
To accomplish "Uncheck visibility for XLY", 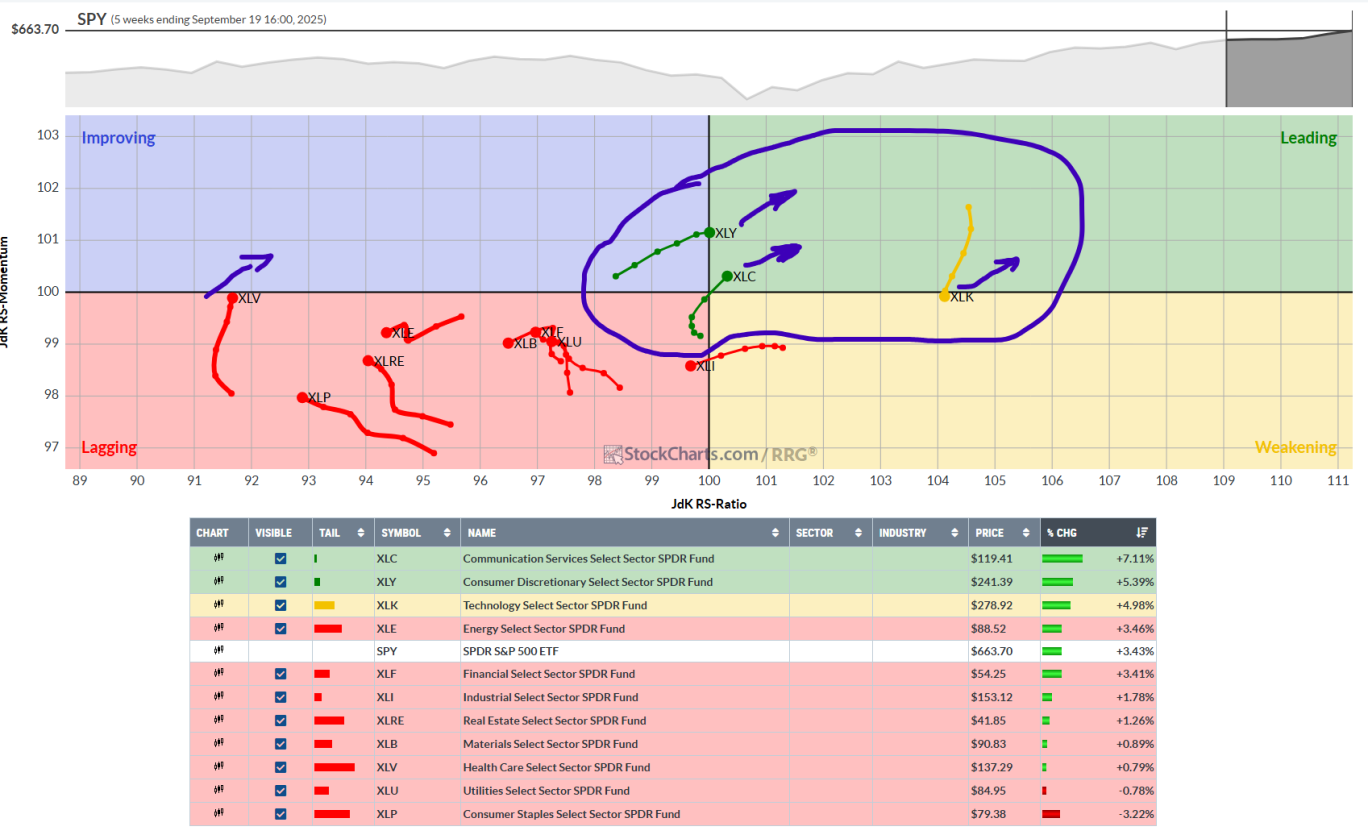I will (280, 581).
